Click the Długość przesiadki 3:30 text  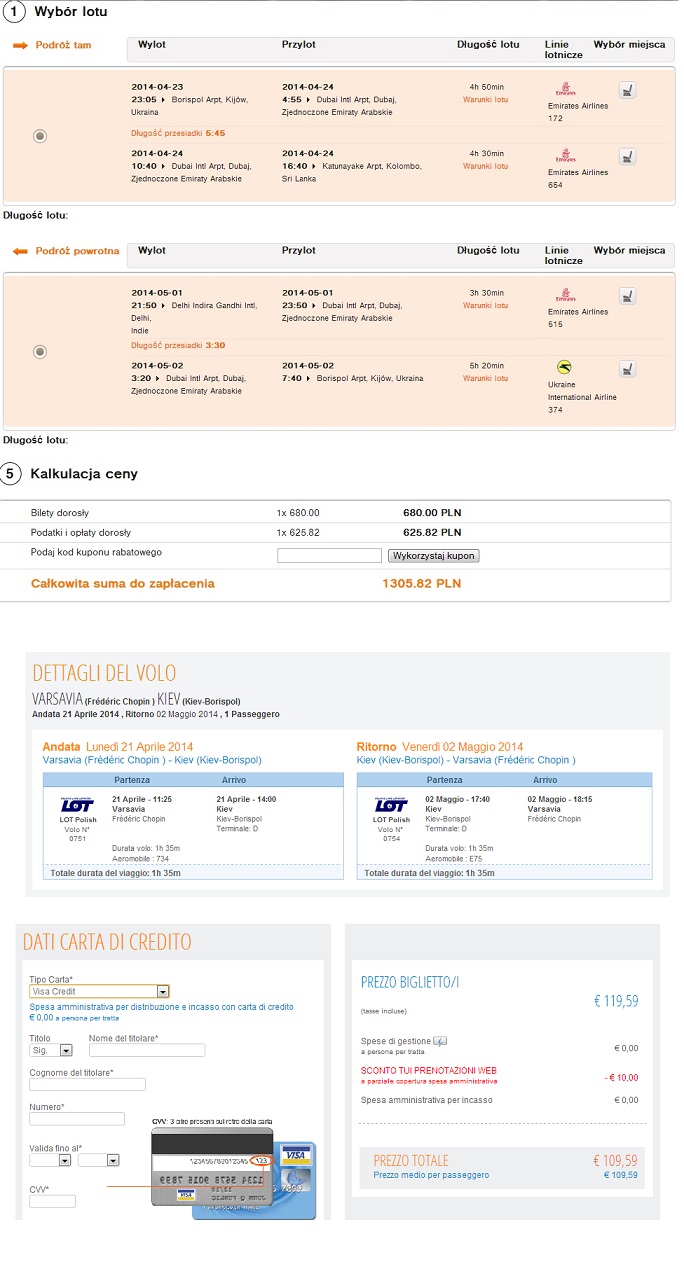click(178, 345)
